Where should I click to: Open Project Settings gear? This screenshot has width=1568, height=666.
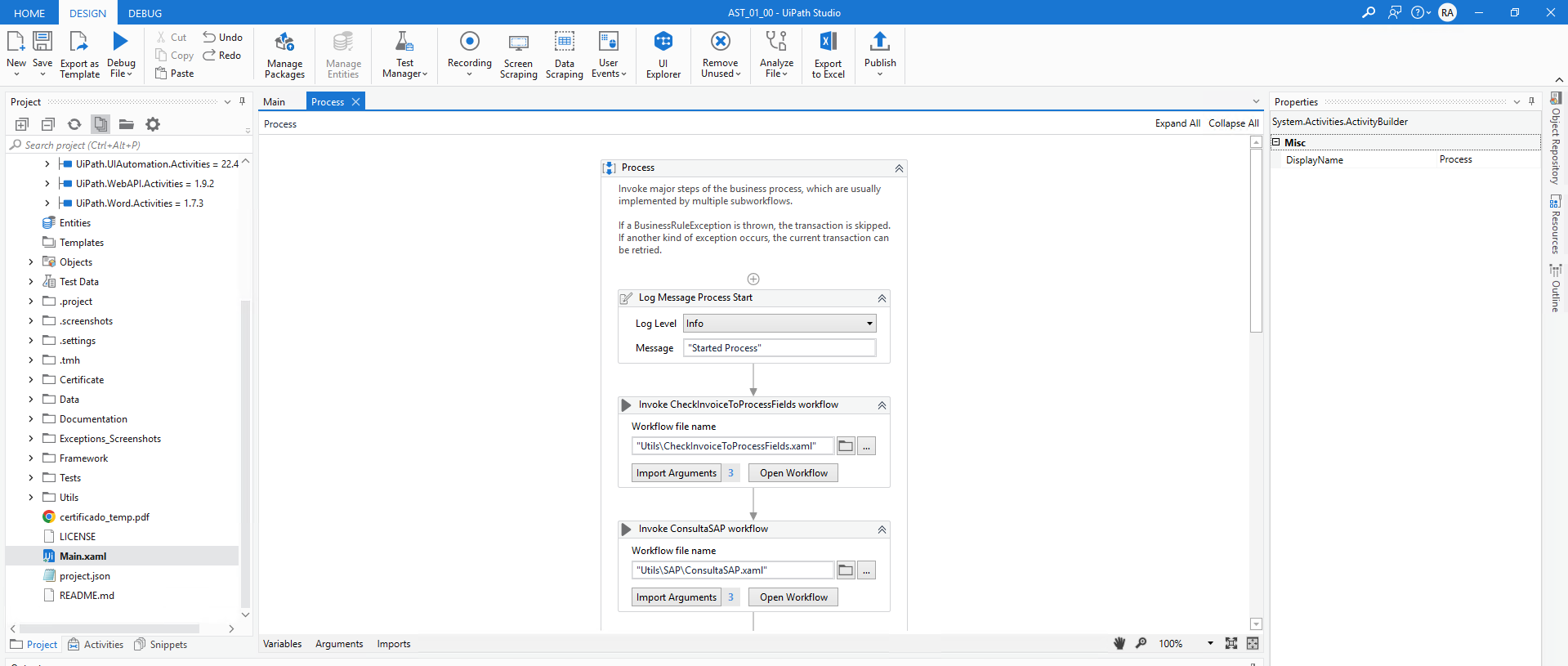[x=153, y=124]
